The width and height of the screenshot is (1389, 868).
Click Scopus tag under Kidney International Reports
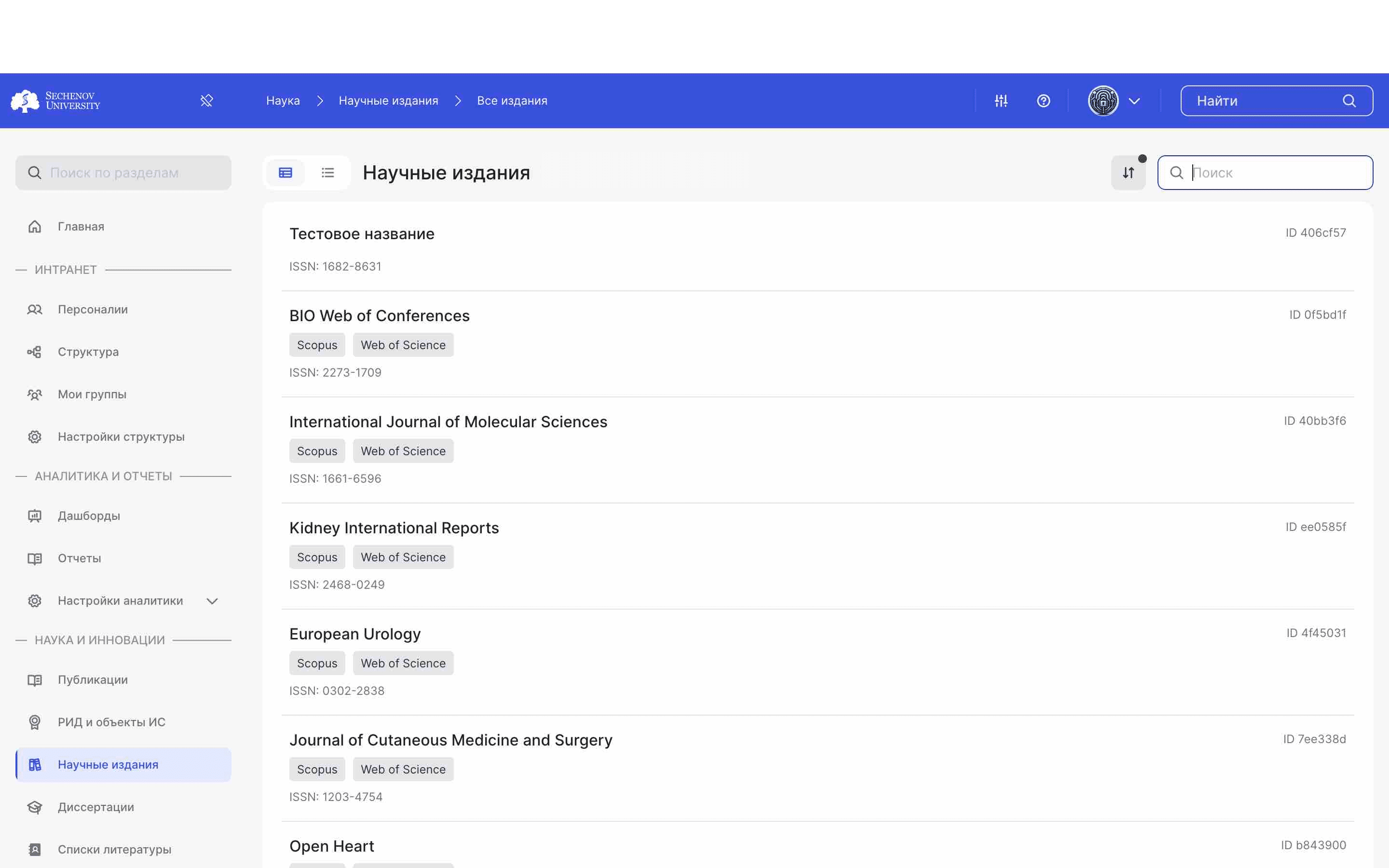[317, 557]
